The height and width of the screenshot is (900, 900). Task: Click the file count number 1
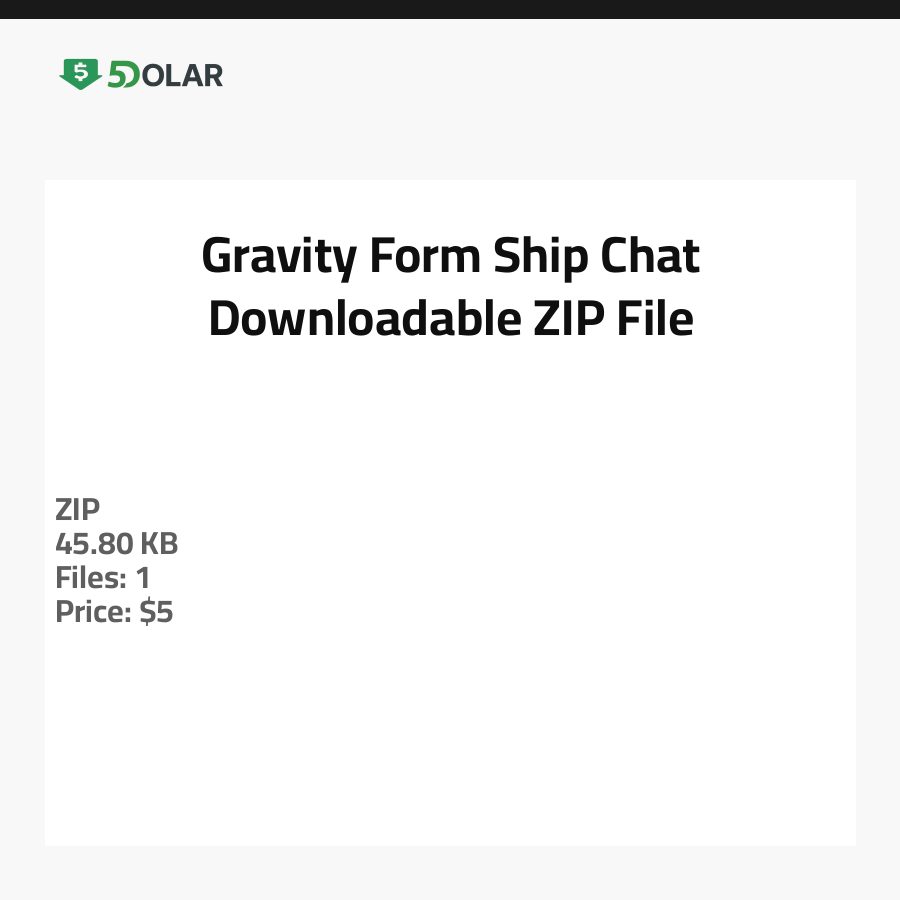coord(143,578)
